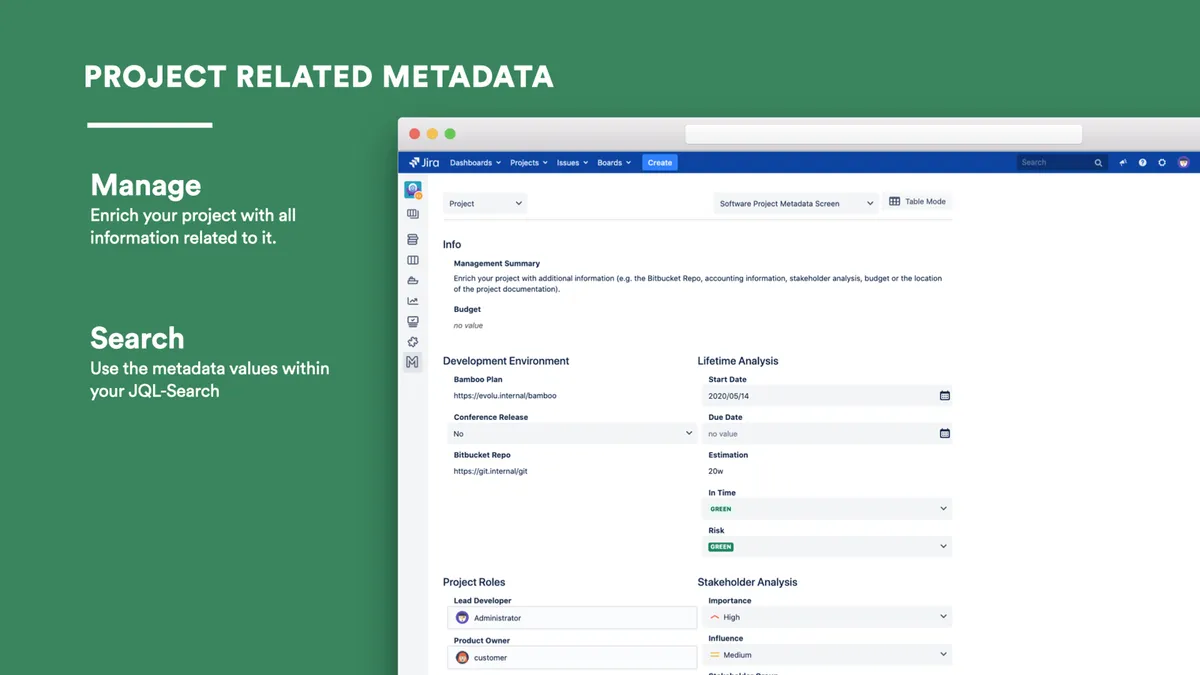Expand the Risk dropdown
1200x675 pixels.
click(x=828, y=547)
